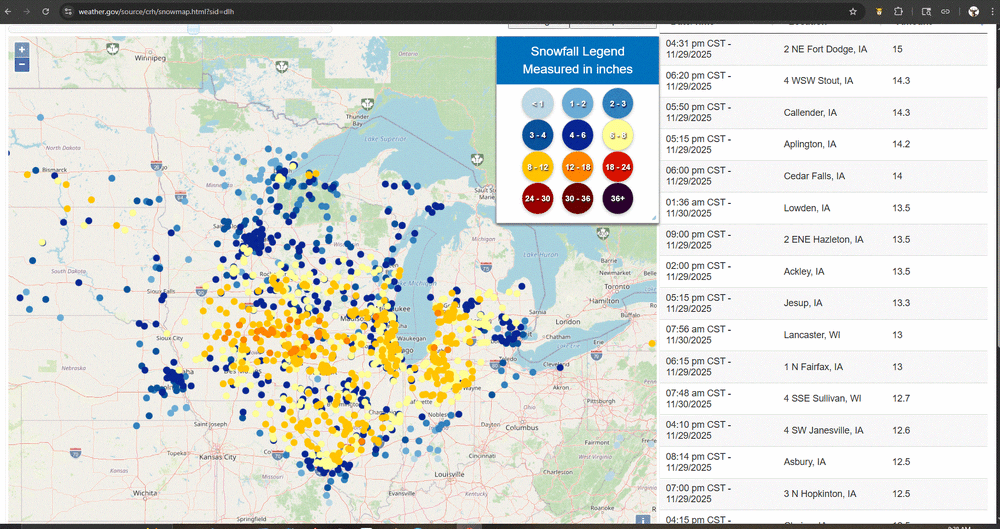This screenshot has height=529, width=1000.
Task: Zoom out the snowfall map
Action: 22,64
